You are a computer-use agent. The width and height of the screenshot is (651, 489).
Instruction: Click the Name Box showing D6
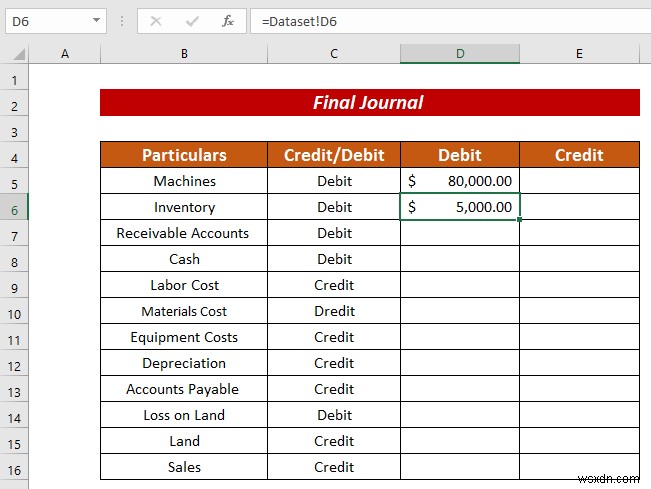click(56, 21)
